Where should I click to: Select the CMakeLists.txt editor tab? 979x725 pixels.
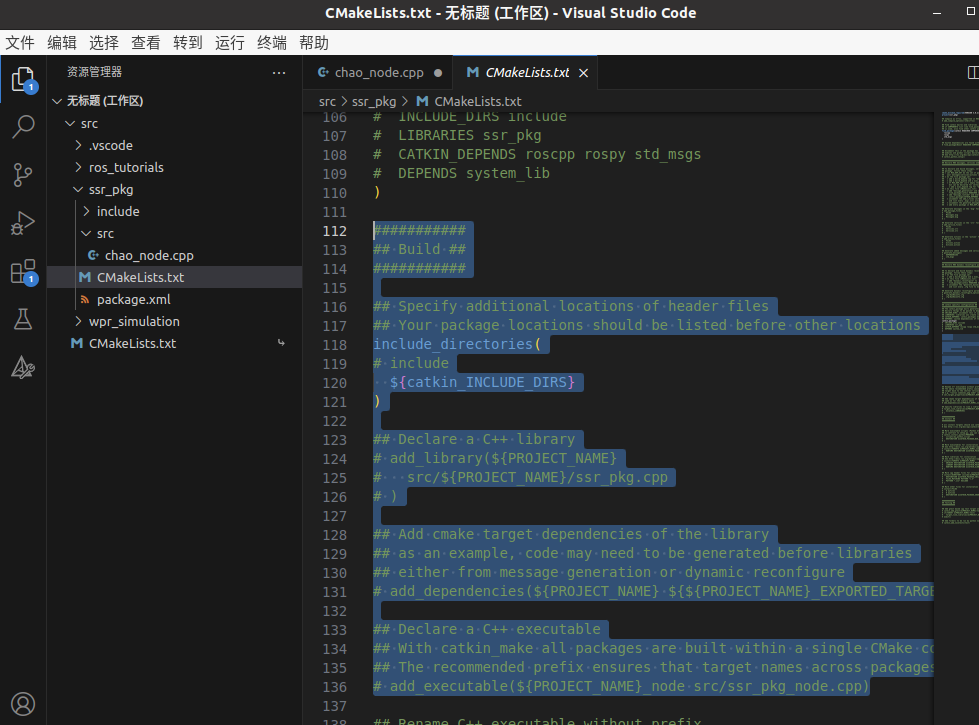pyautogui.click(x=525, y=73)
